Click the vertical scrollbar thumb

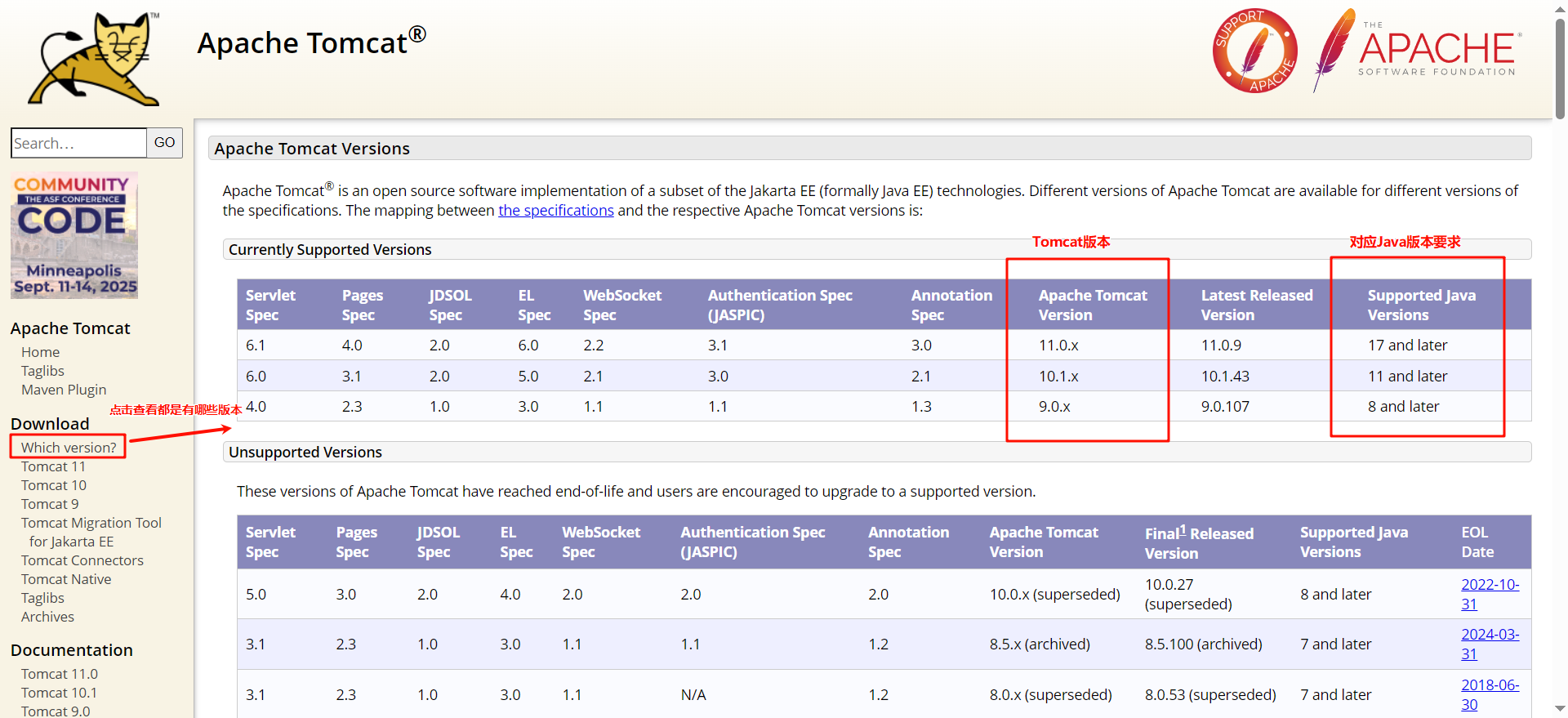point(1560,69)
